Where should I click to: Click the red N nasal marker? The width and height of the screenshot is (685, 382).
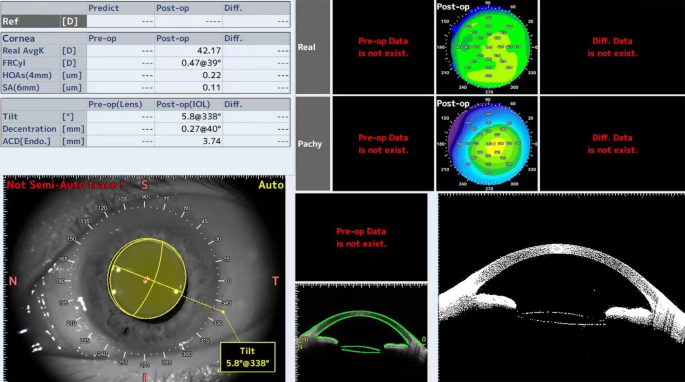coord(13,281)
